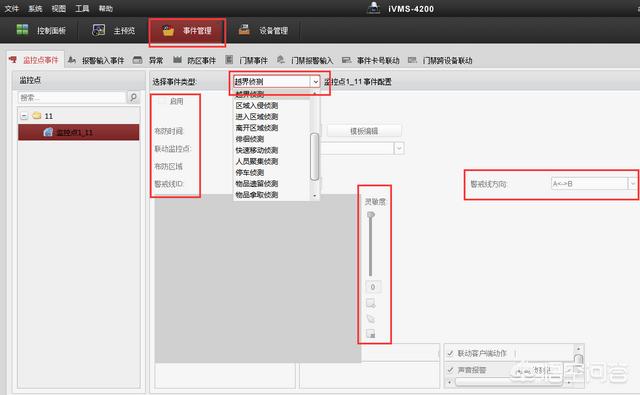Click the 防区事件 tab icon

[x=177, y=60]
